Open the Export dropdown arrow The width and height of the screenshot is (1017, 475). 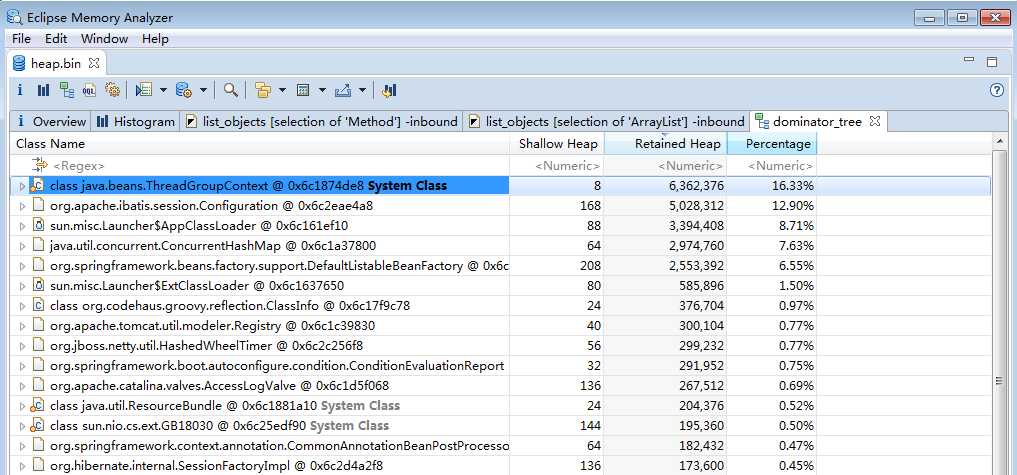362,90
